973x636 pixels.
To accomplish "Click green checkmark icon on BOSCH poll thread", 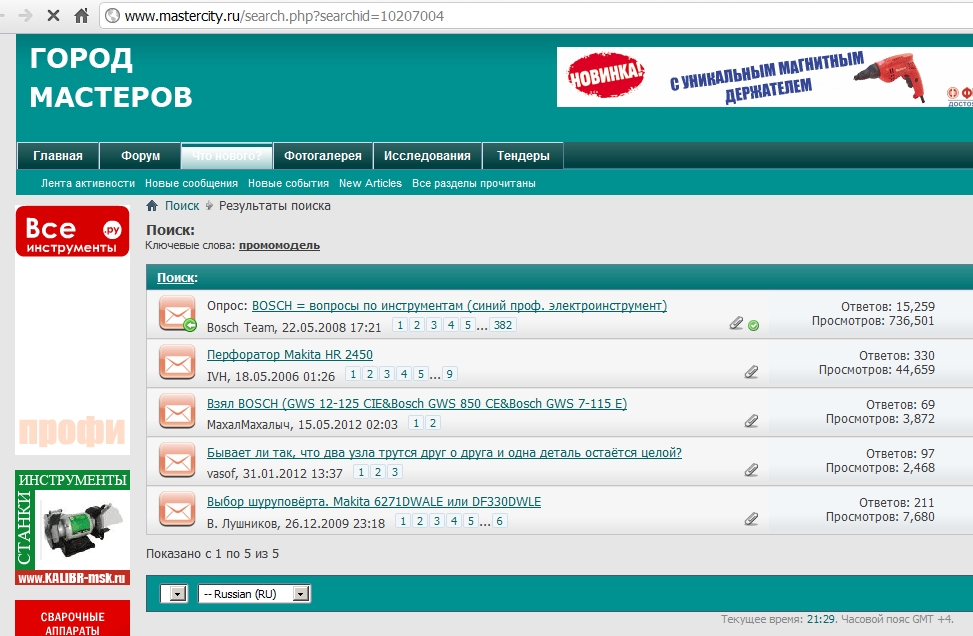I will 753,325.
